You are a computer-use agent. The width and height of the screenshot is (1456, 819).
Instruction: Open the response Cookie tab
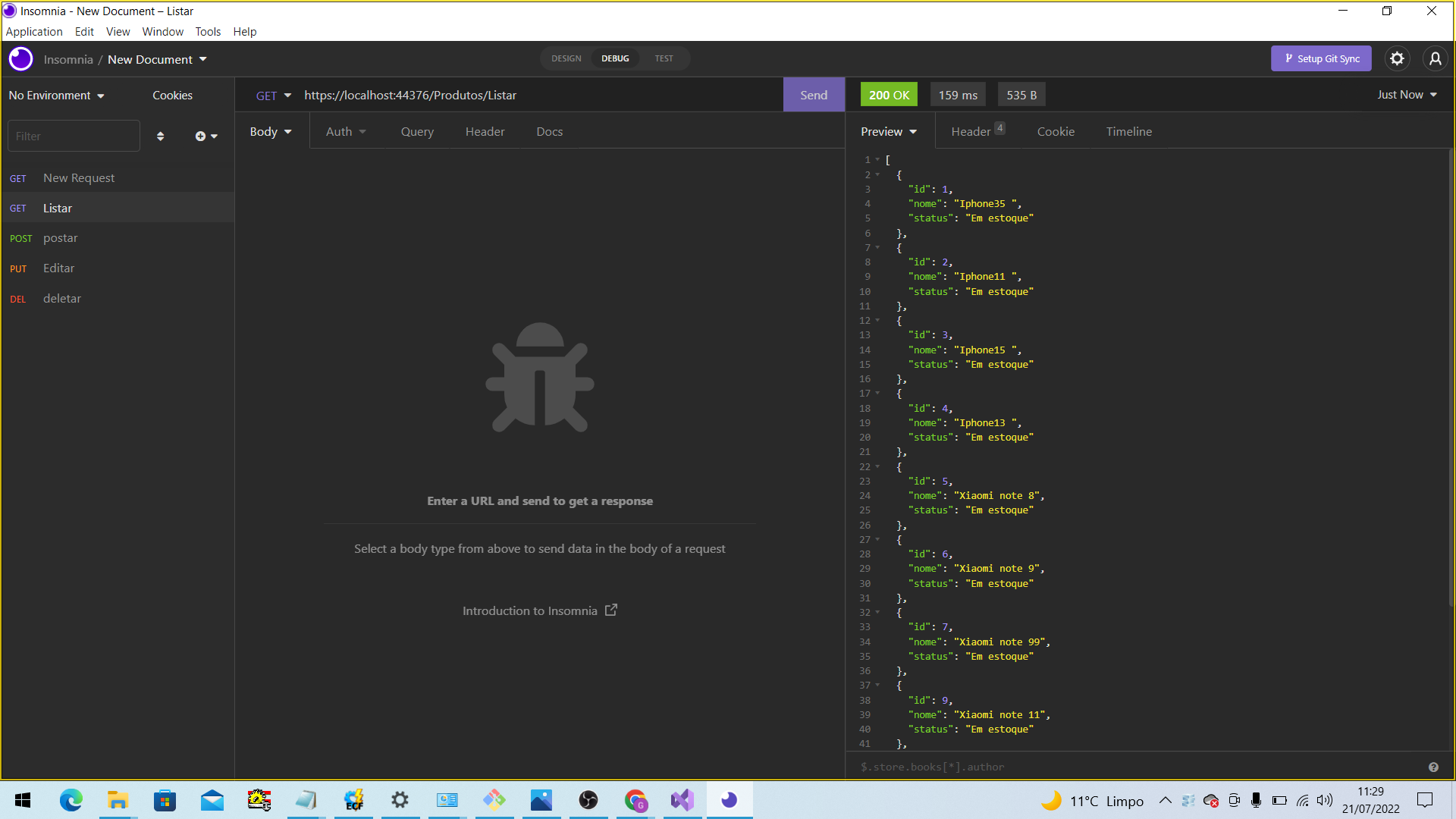point(1056,132)
